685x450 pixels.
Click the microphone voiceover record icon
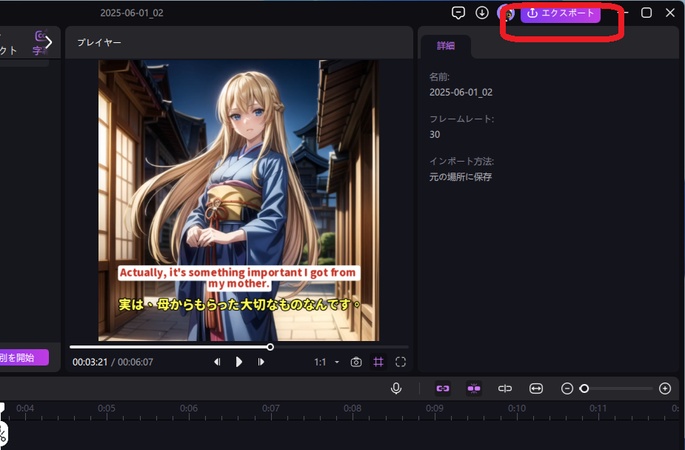coord(396,388)
